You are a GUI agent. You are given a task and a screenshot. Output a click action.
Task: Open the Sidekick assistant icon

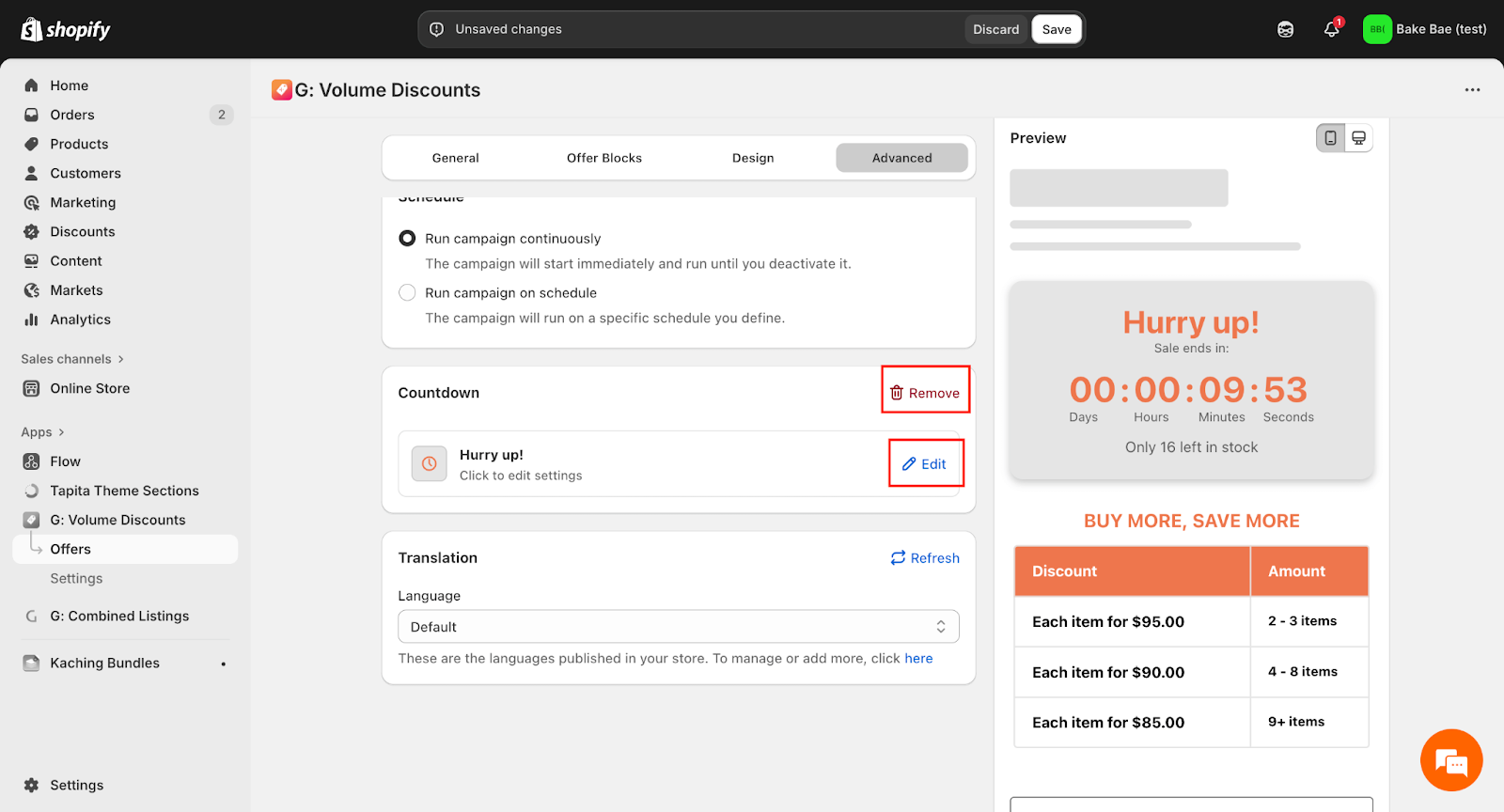1285,29
